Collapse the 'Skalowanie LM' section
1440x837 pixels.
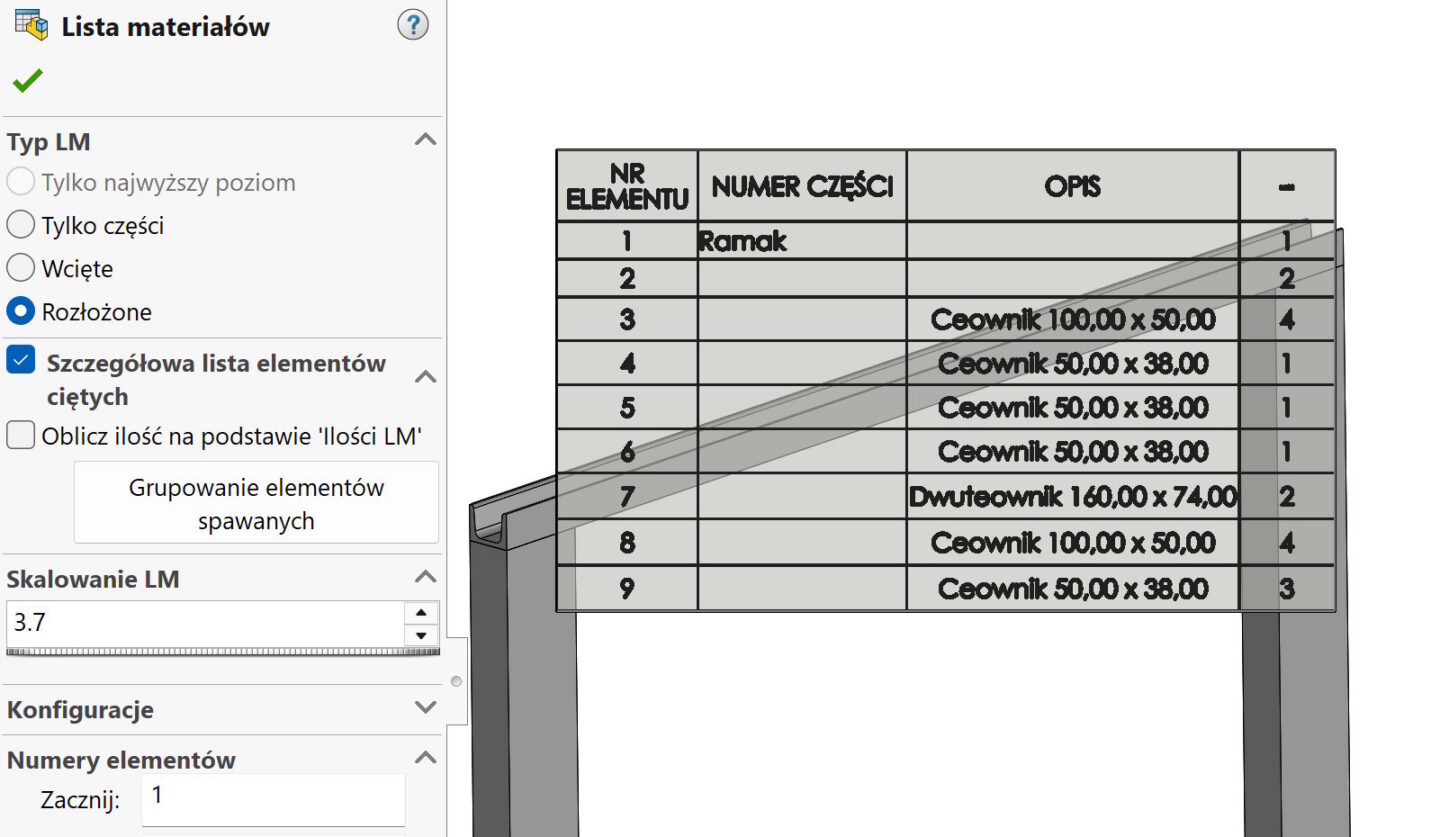click(x=425, y=577)
